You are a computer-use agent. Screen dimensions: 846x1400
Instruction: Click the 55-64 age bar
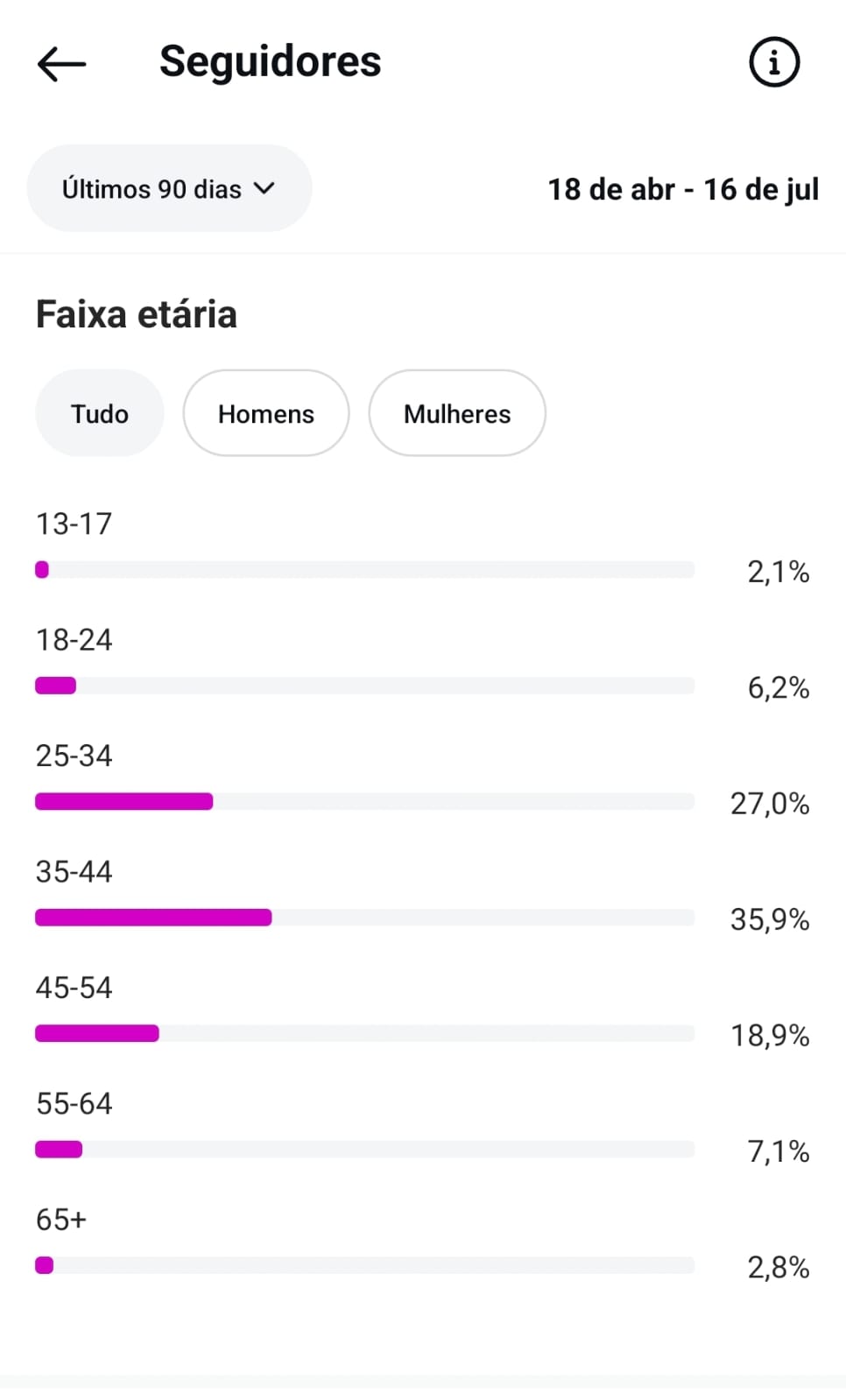click(x=364, y=1150)
